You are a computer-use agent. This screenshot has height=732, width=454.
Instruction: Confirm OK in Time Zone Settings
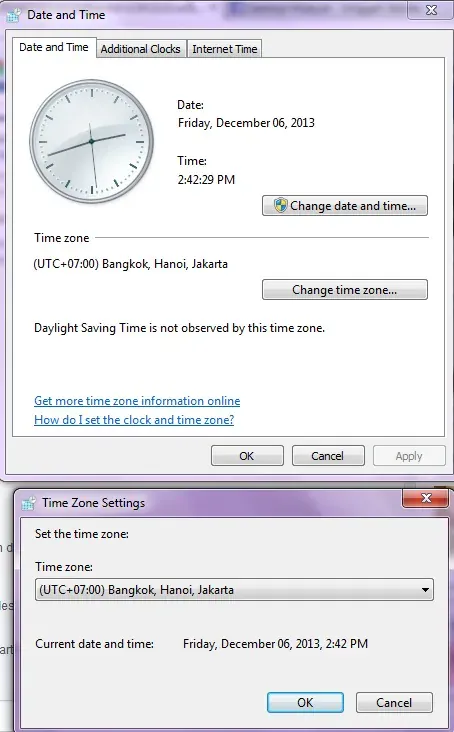tap(305, 703)
